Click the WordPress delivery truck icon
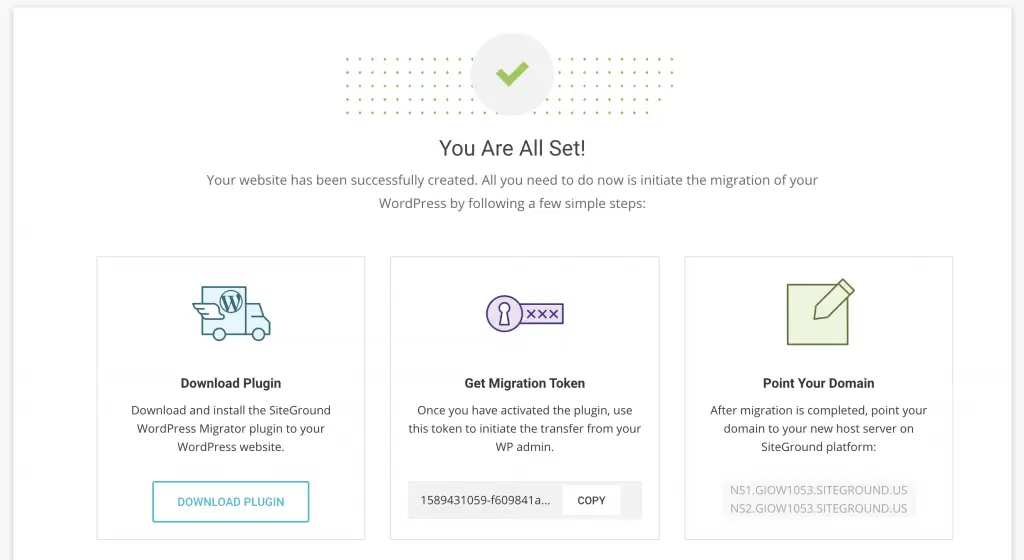This screenshot has width=1024, height=560. pos(231,312)
